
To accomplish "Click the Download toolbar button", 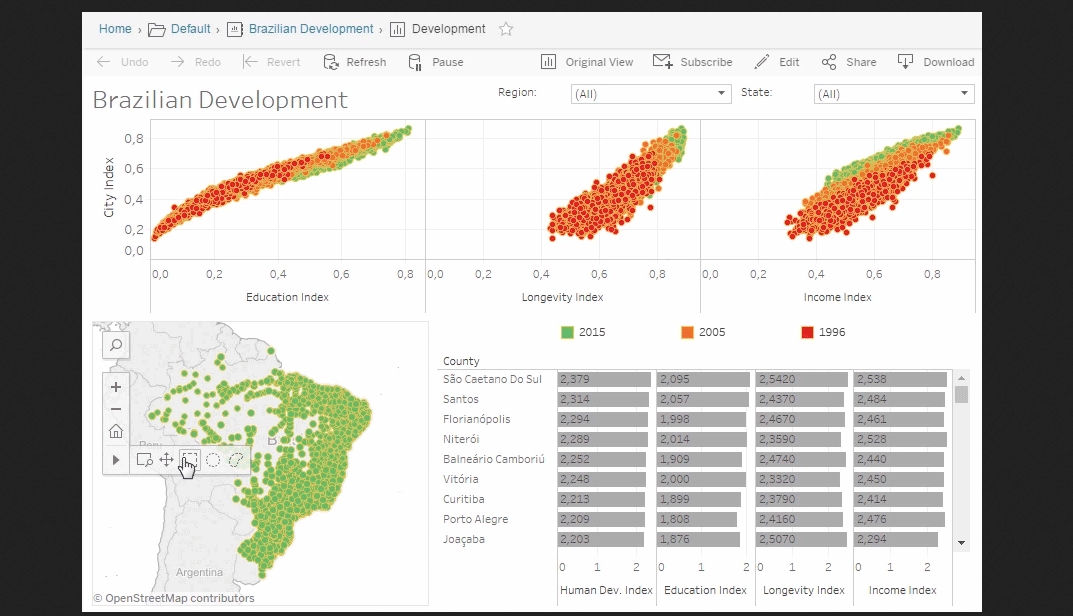I will (x=936, y=62).
